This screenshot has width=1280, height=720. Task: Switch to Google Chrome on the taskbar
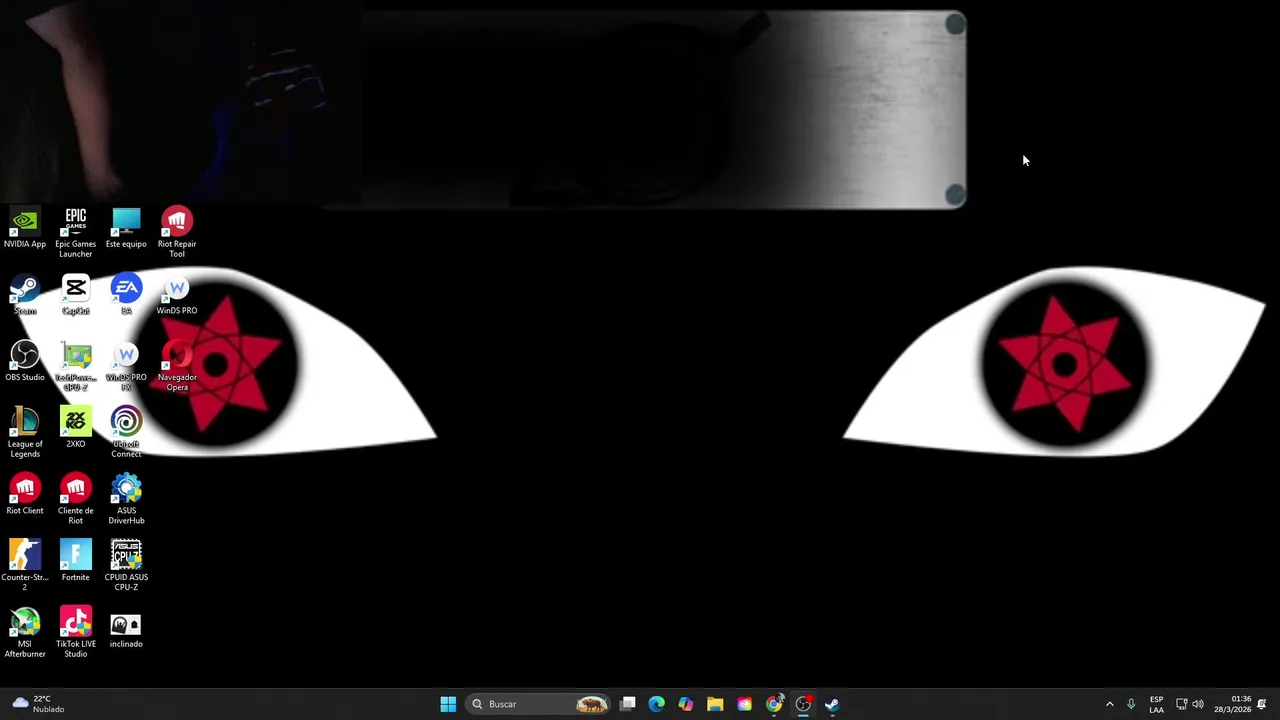coord(774,704)
